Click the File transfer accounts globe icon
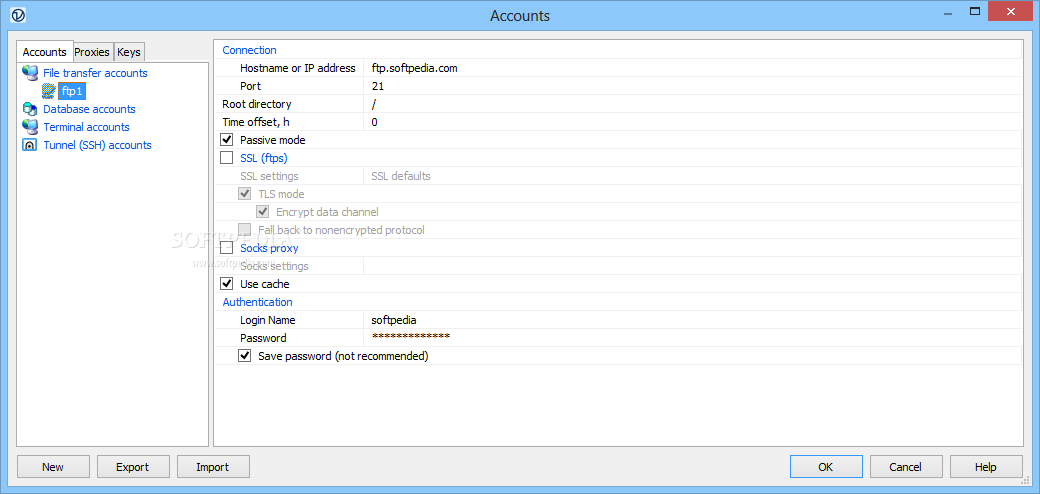This screenshot has height=494, width=1040. tap(30, 73)
